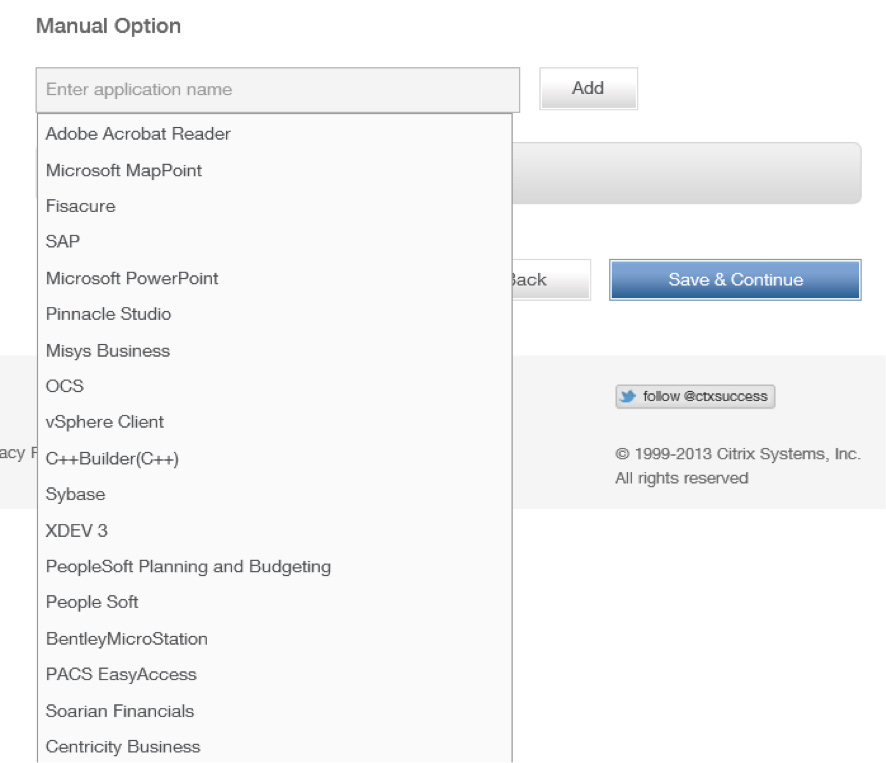Select BentleyMicroStation entry
The width and height of the screenshot is (886, 763).
pyautogui.click(x=275, y=639)
